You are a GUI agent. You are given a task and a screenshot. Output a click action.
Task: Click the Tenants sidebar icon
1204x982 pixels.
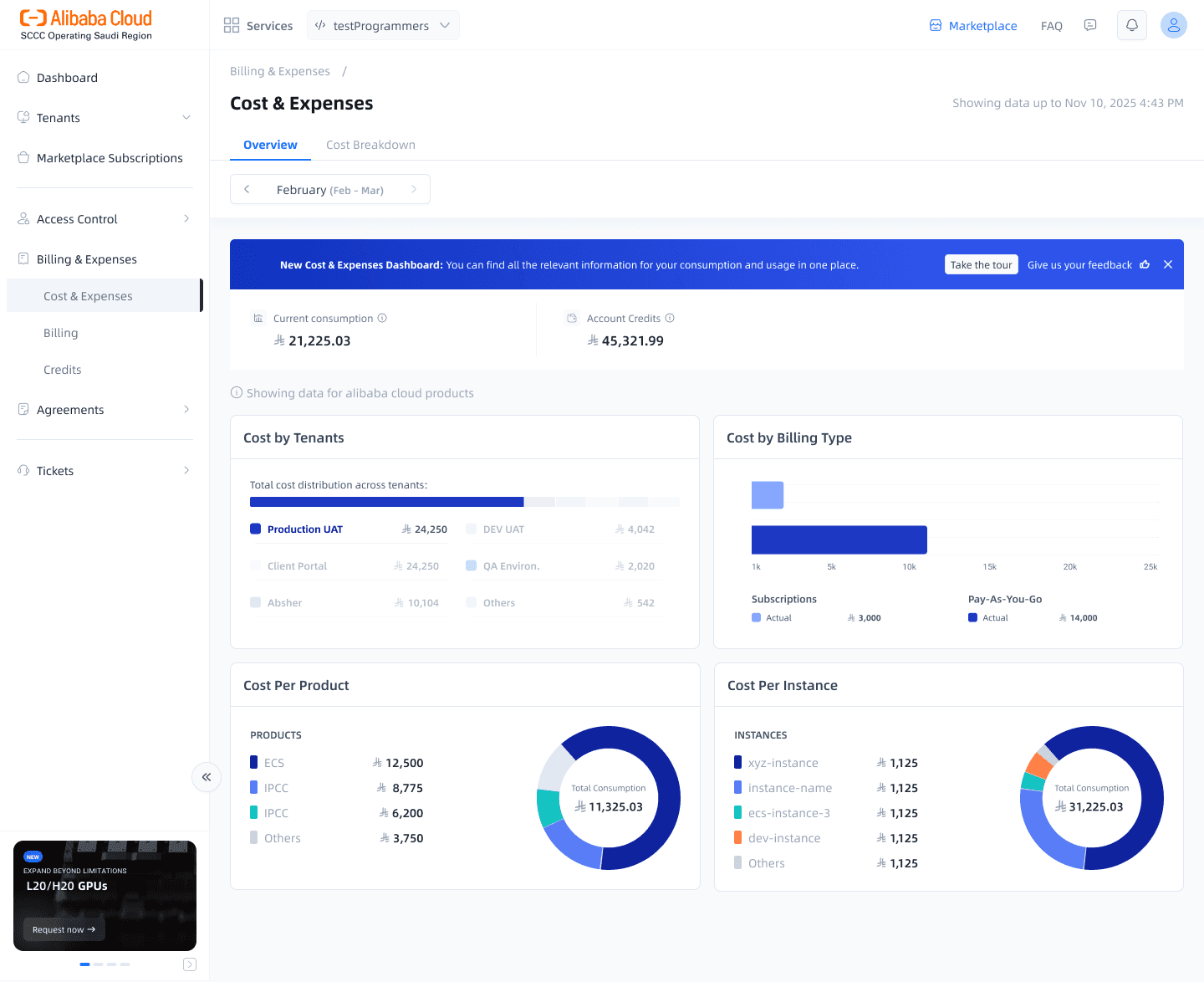23,117
